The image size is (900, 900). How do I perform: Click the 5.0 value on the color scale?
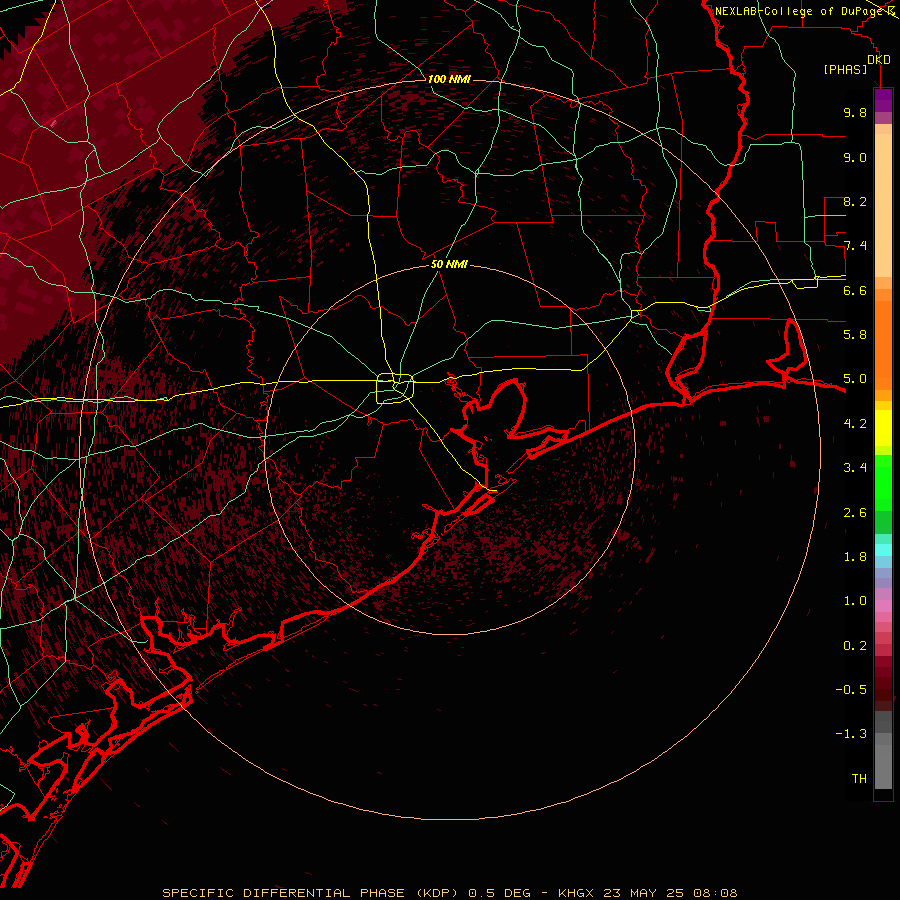click(855, 379)
